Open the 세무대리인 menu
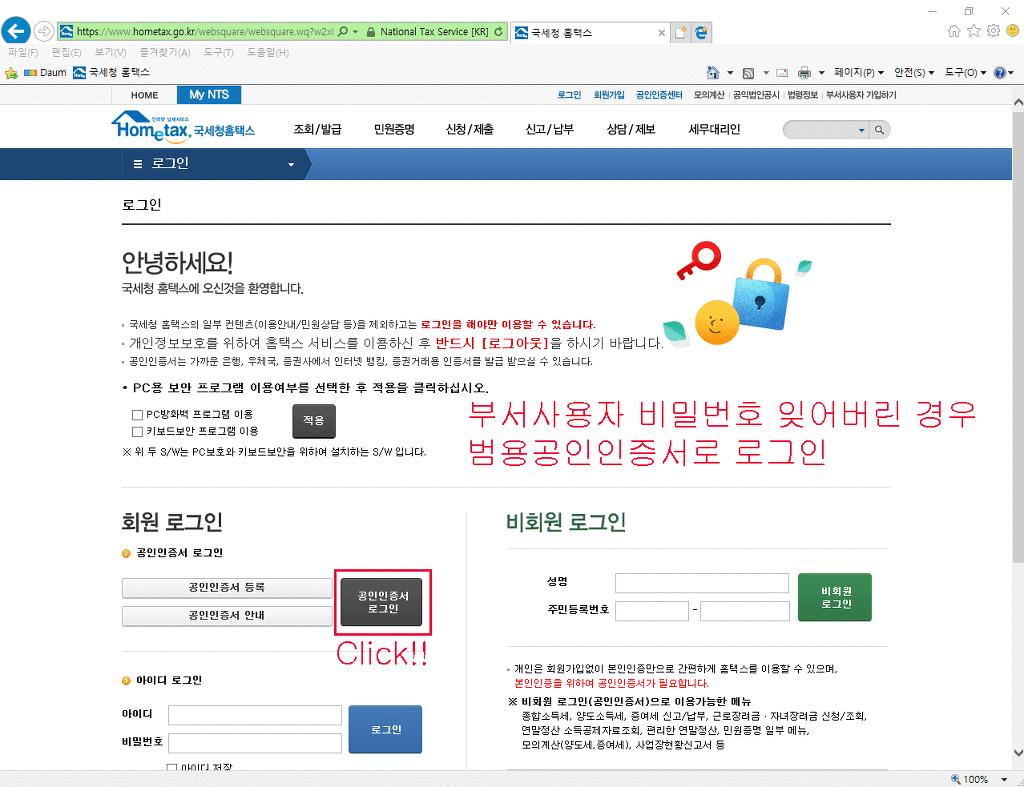This screenshot has width=1024, height=787. [714, 129]
